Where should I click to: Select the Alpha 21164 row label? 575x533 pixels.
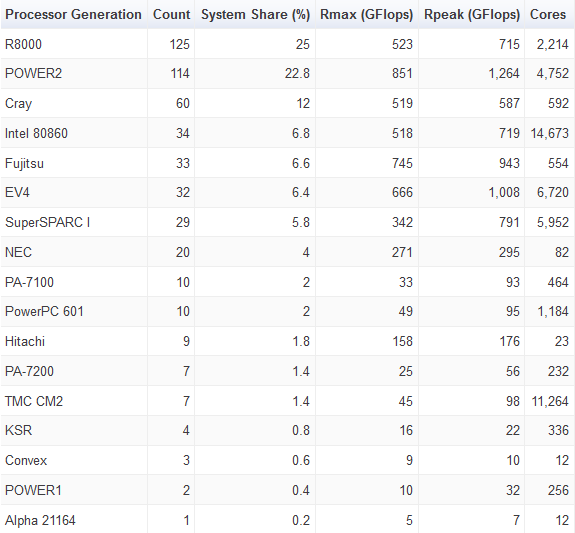point(40,521)
